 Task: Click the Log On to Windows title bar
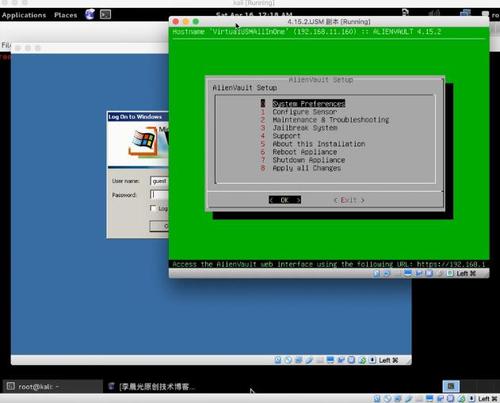coord(138,117)
